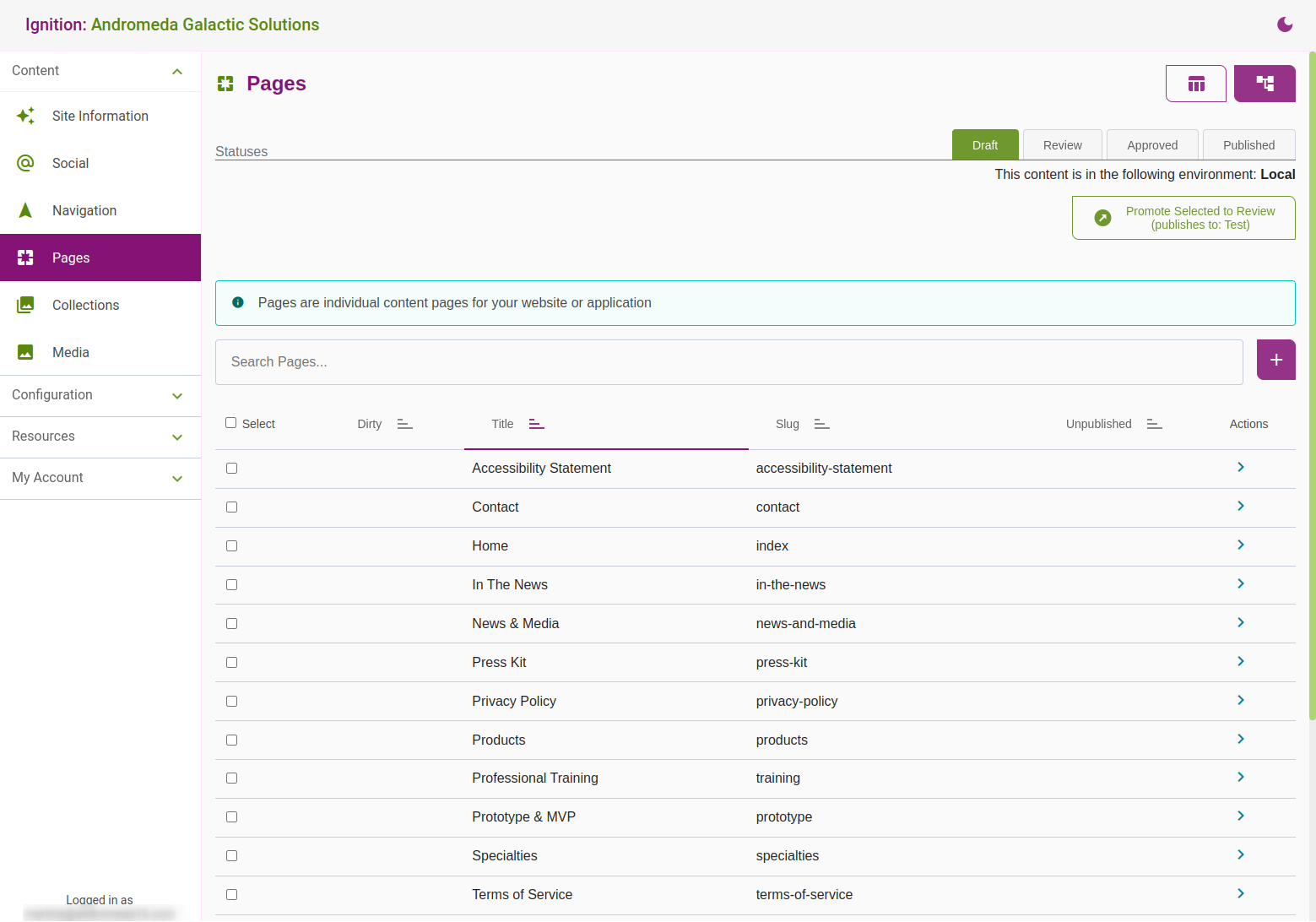
Task: Click Promote Selected to Review button
Action: coord(1183,218)
